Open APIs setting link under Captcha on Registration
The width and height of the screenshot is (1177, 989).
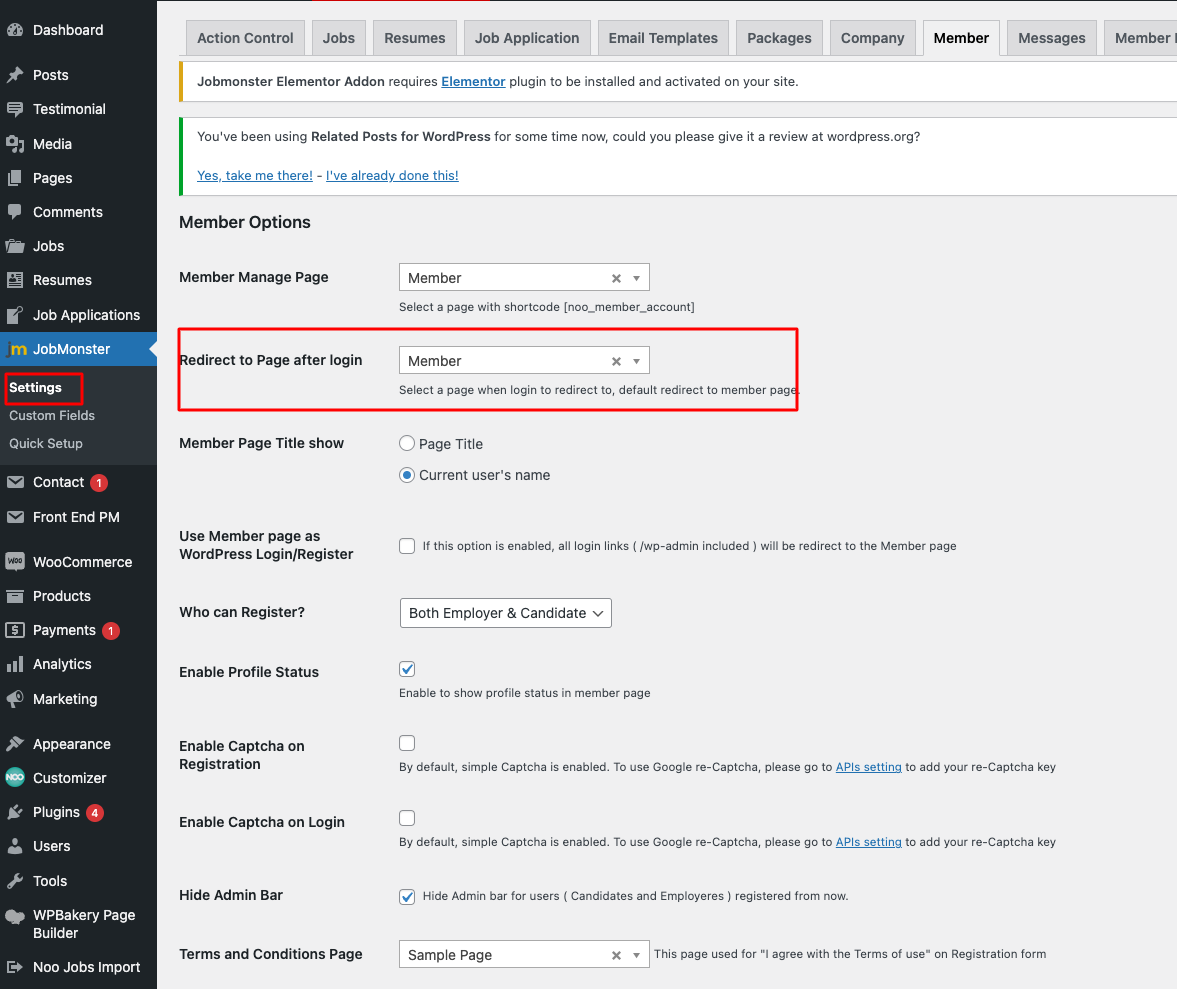click(868, 767)
